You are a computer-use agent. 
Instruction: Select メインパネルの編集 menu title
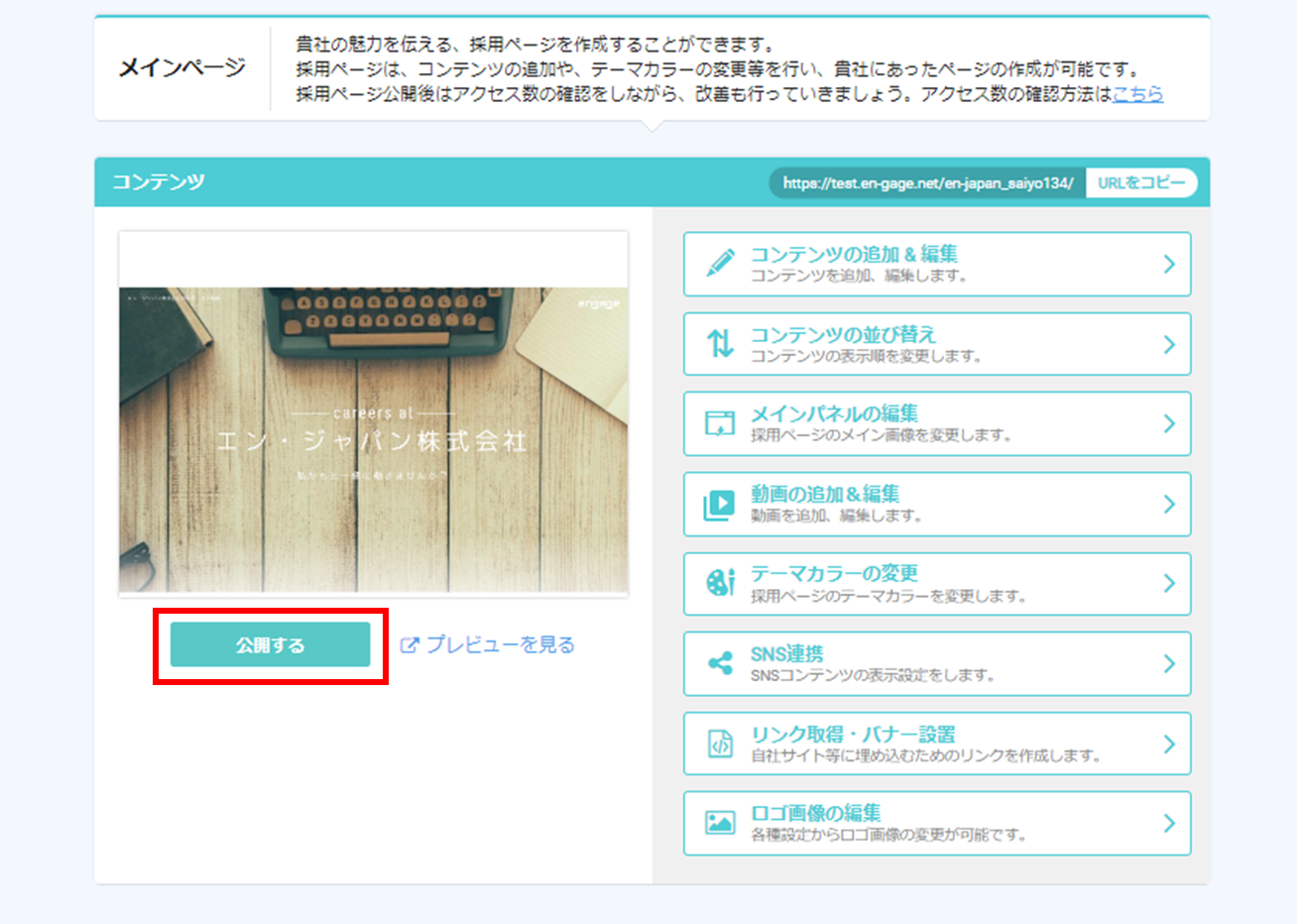(834, 413)
